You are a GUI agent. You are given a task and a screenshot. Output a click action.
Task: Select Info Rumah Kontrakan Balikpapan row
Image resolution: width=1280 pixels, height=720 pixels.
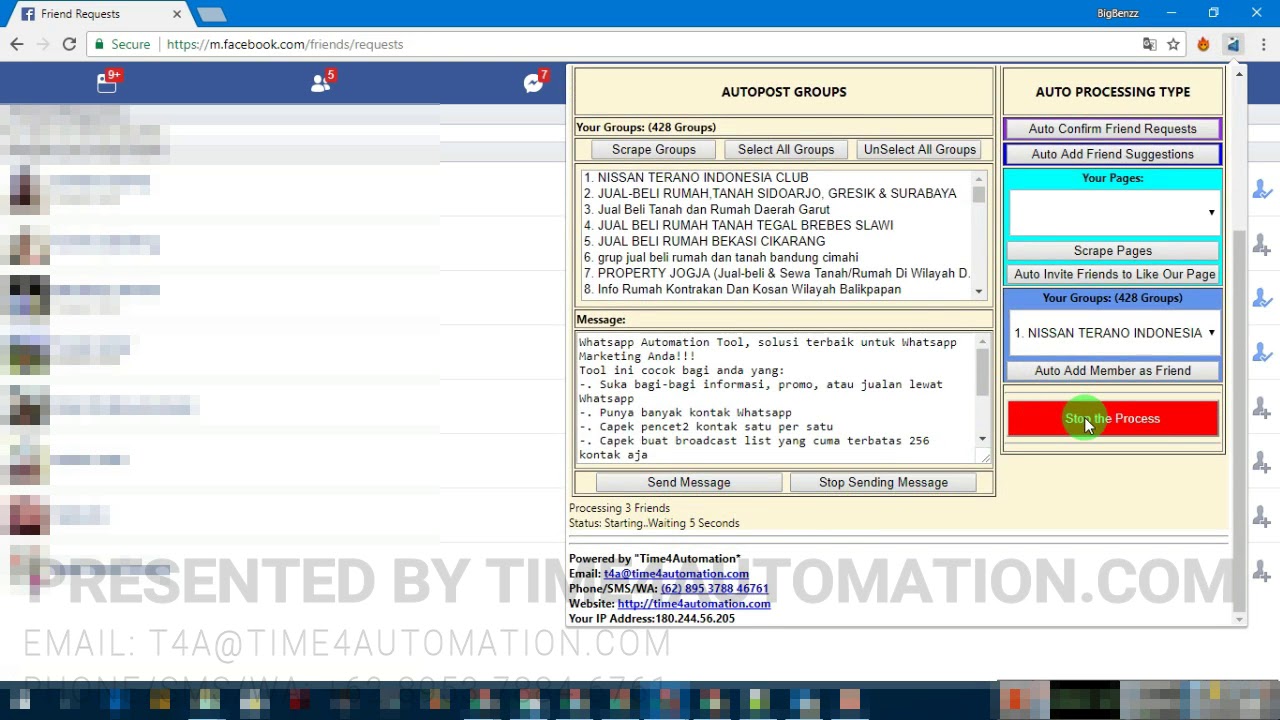[775, 289]
